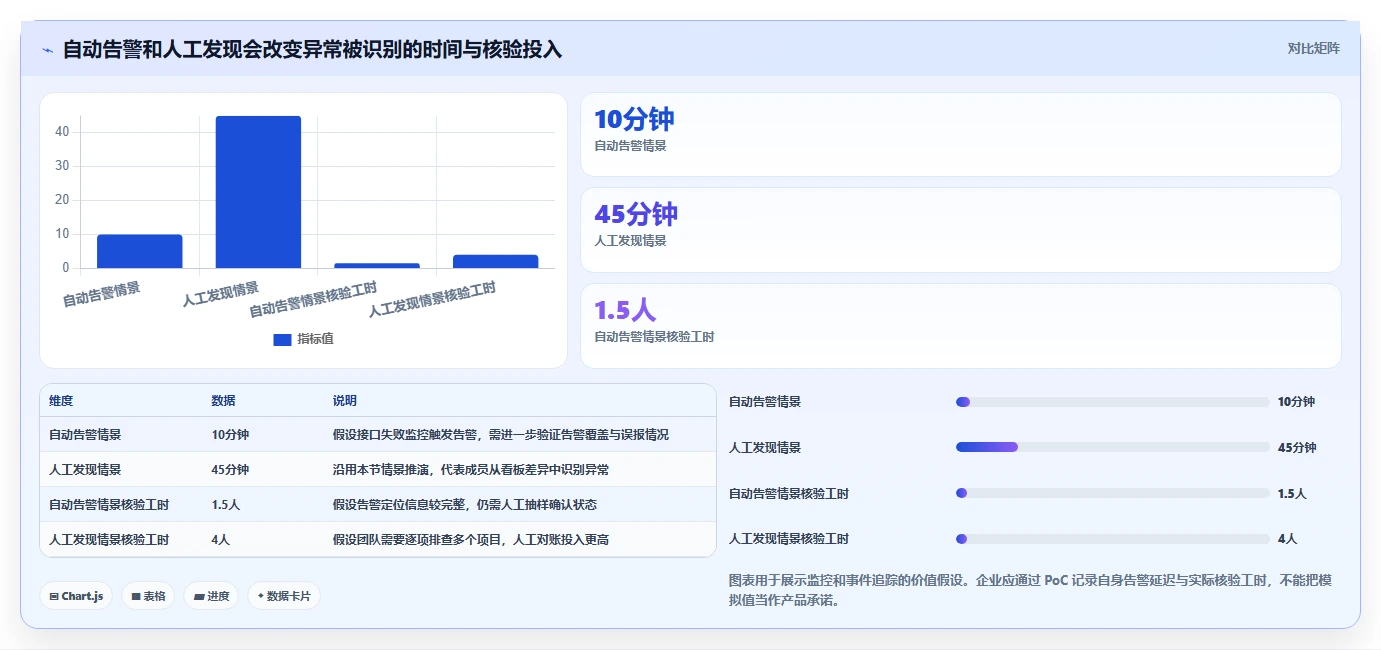Click 10分钟 value beside progress bar
1381x650 pixels.
tap(1296, 402)
